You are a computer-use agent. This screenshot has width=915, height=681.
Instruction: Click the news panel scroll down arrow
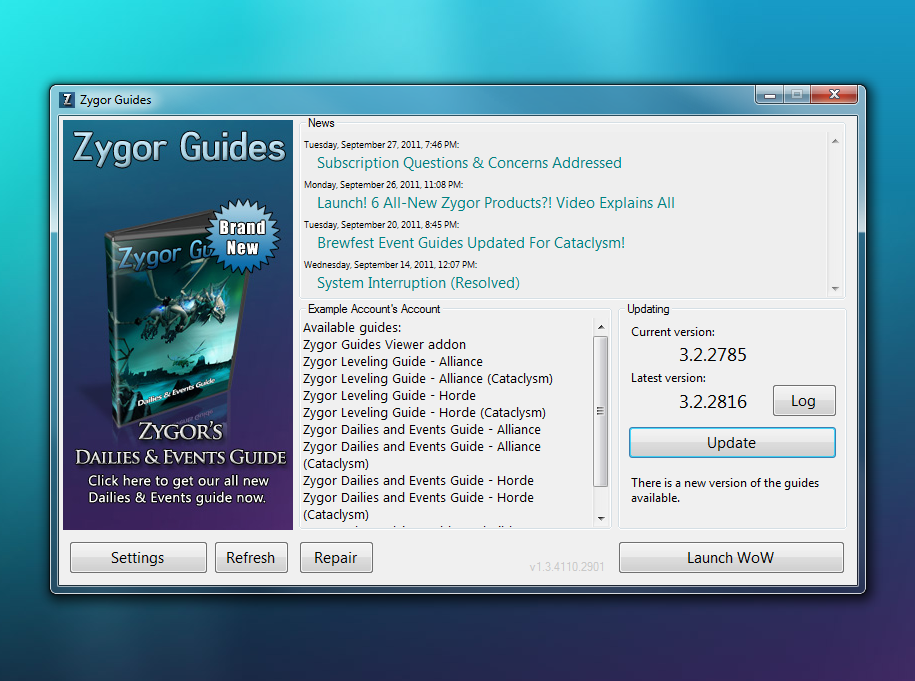pyautogui.click(x=835, y=289)
